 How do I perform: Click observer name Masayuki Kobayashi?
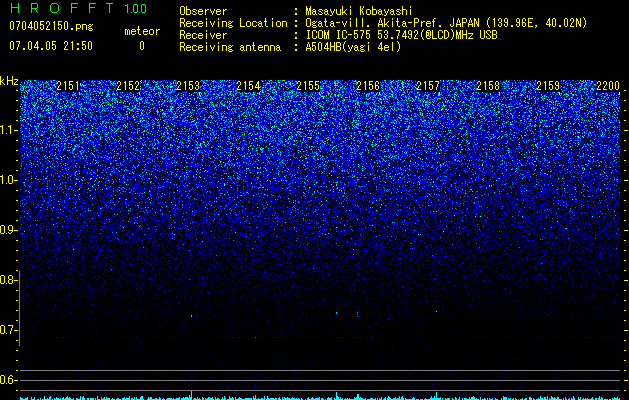coord(359,11)
